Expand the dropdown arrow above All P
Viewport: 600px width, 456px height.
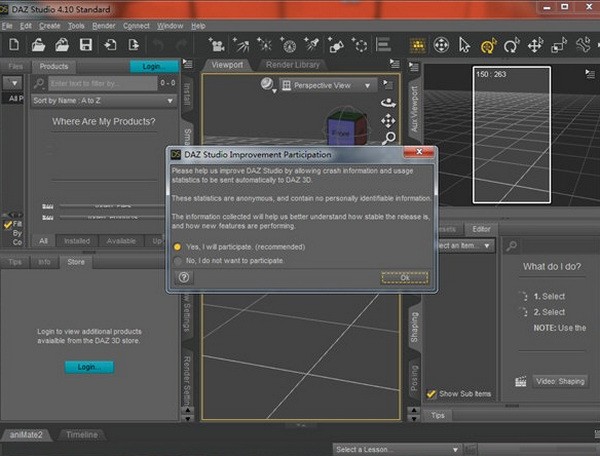point(13,83)
